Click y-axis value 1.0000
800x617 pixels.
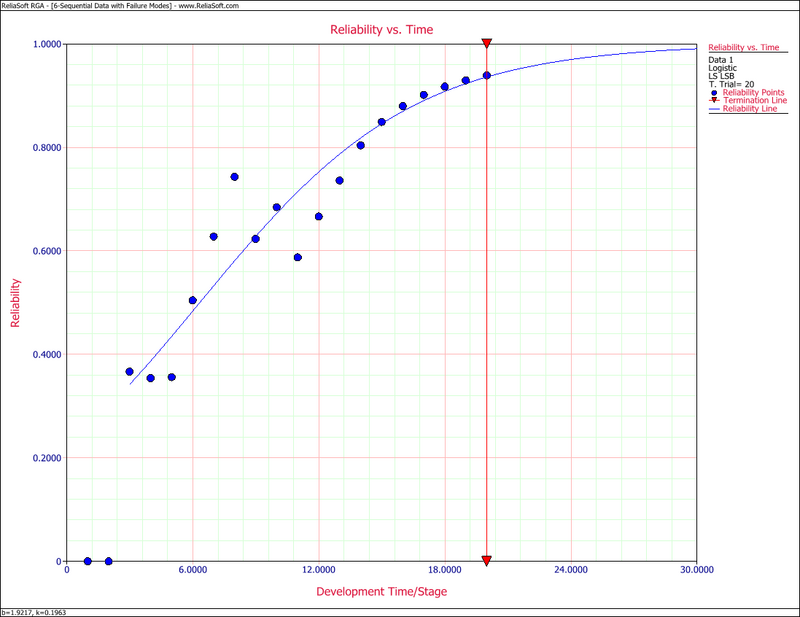[47, 44]
